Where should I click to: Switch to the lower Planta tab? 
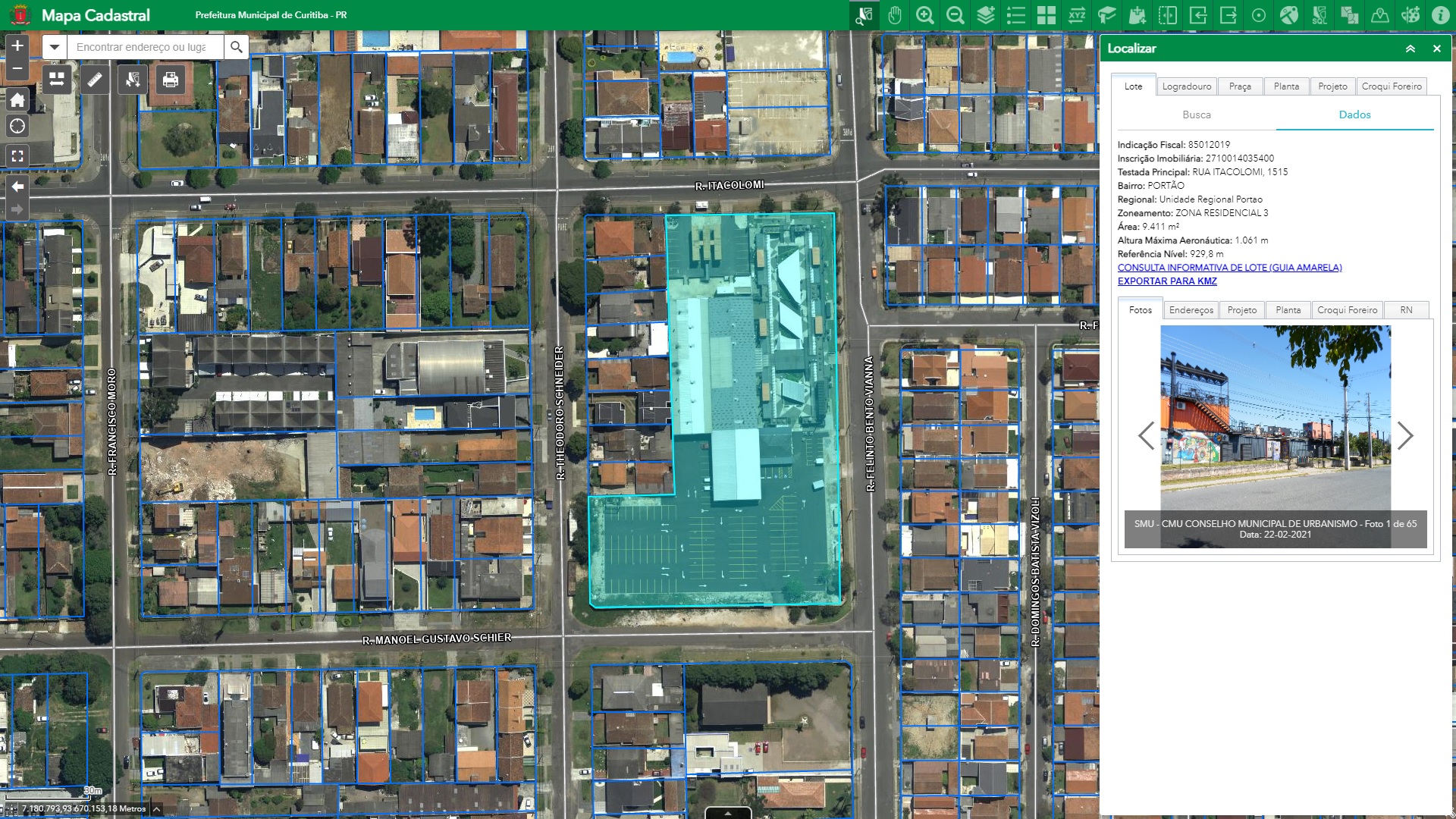(x=1288, y=310)
